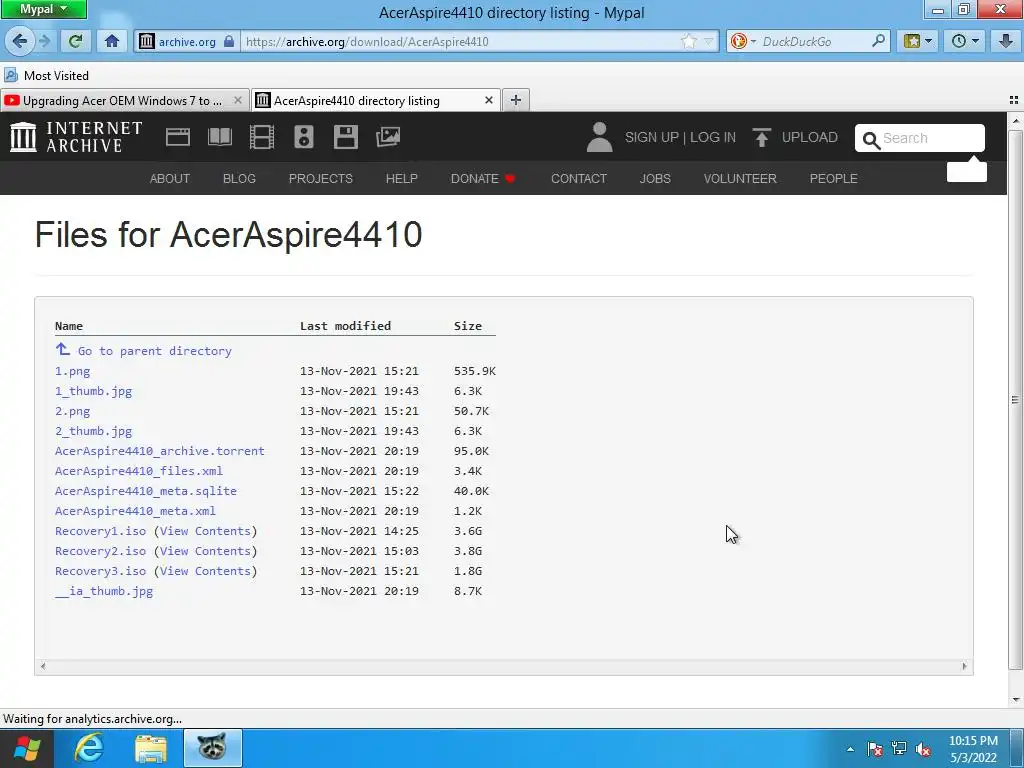Image resolution: width=1024 pixels, height=768 pixels.
Task: Open HELP in the navigation bar
Action: pyautogui.click(x=402, y=178)
